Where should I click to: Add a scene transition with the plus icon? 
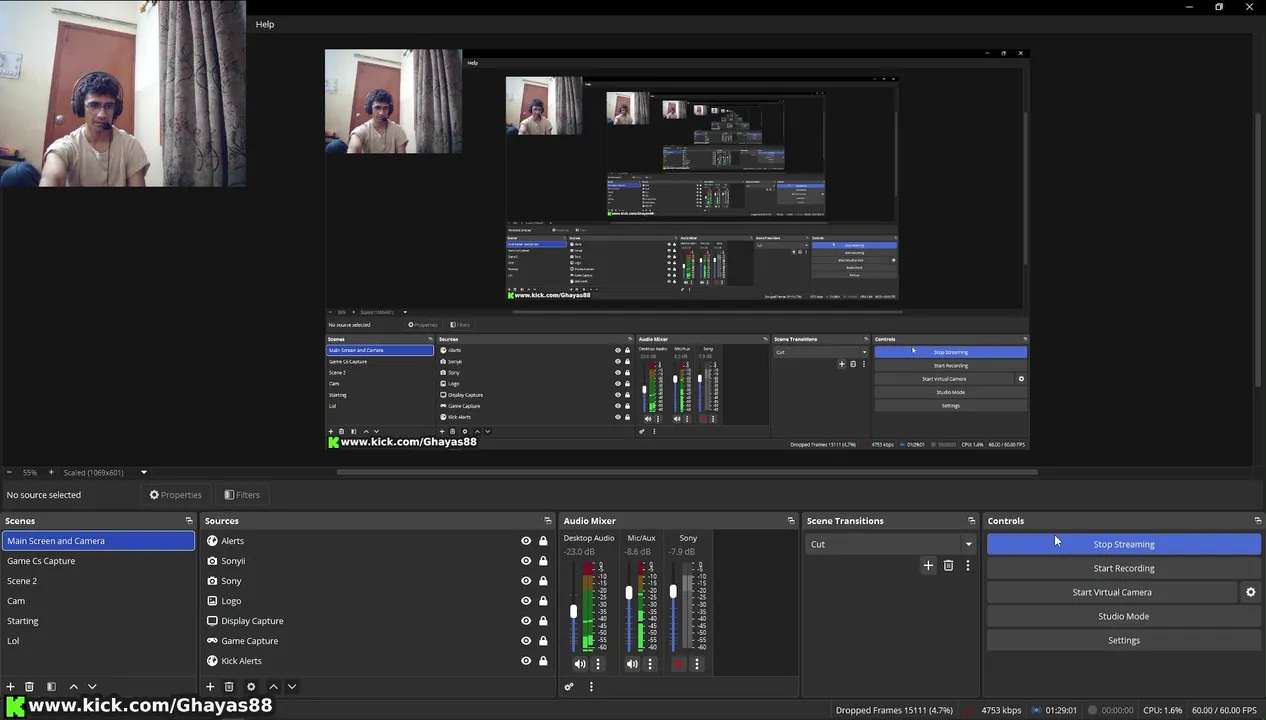pyautogui.click(x=928, y=566)
